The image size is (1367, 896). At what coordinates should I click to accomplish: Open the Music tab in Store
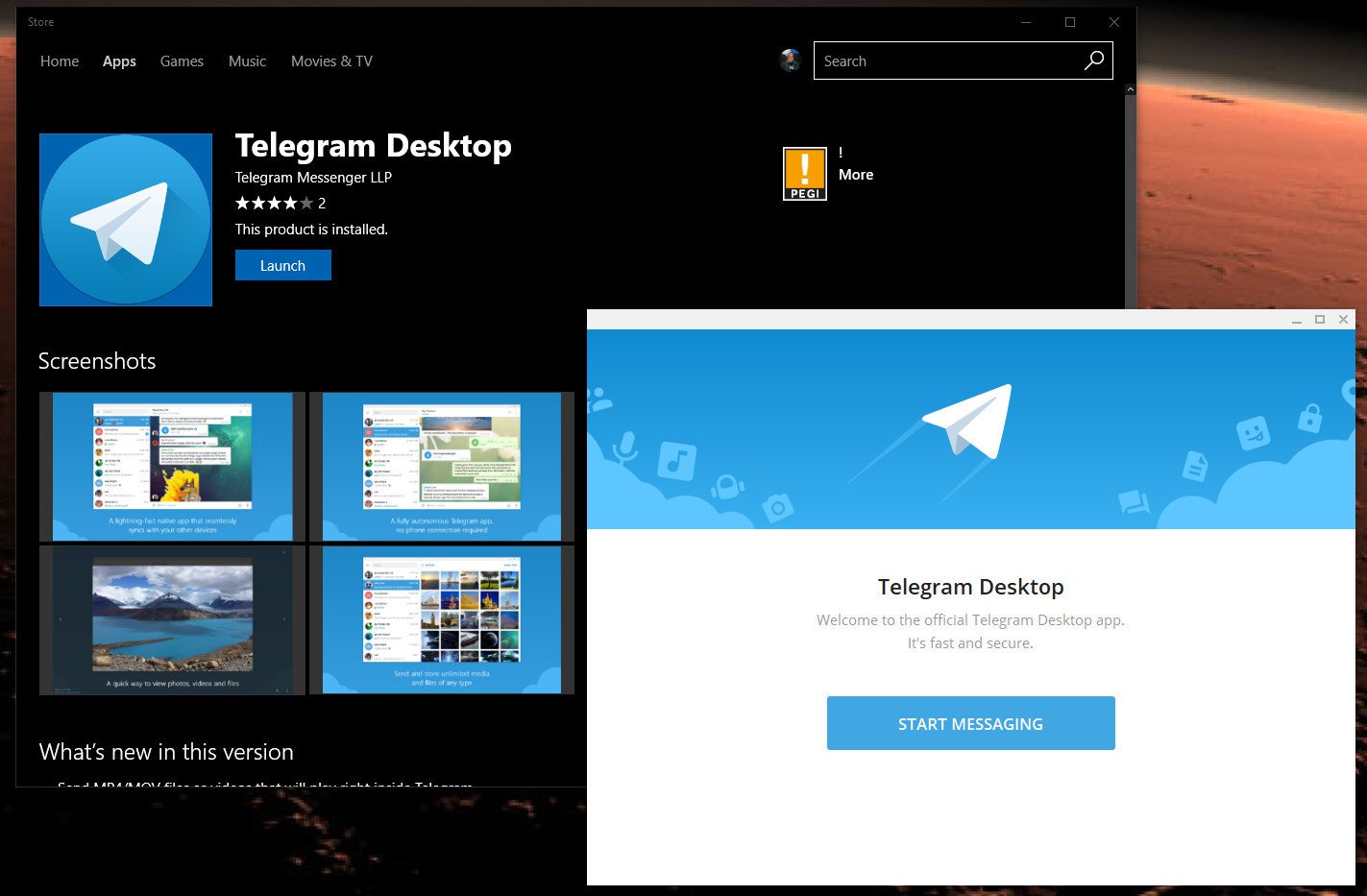coord(247,61)
